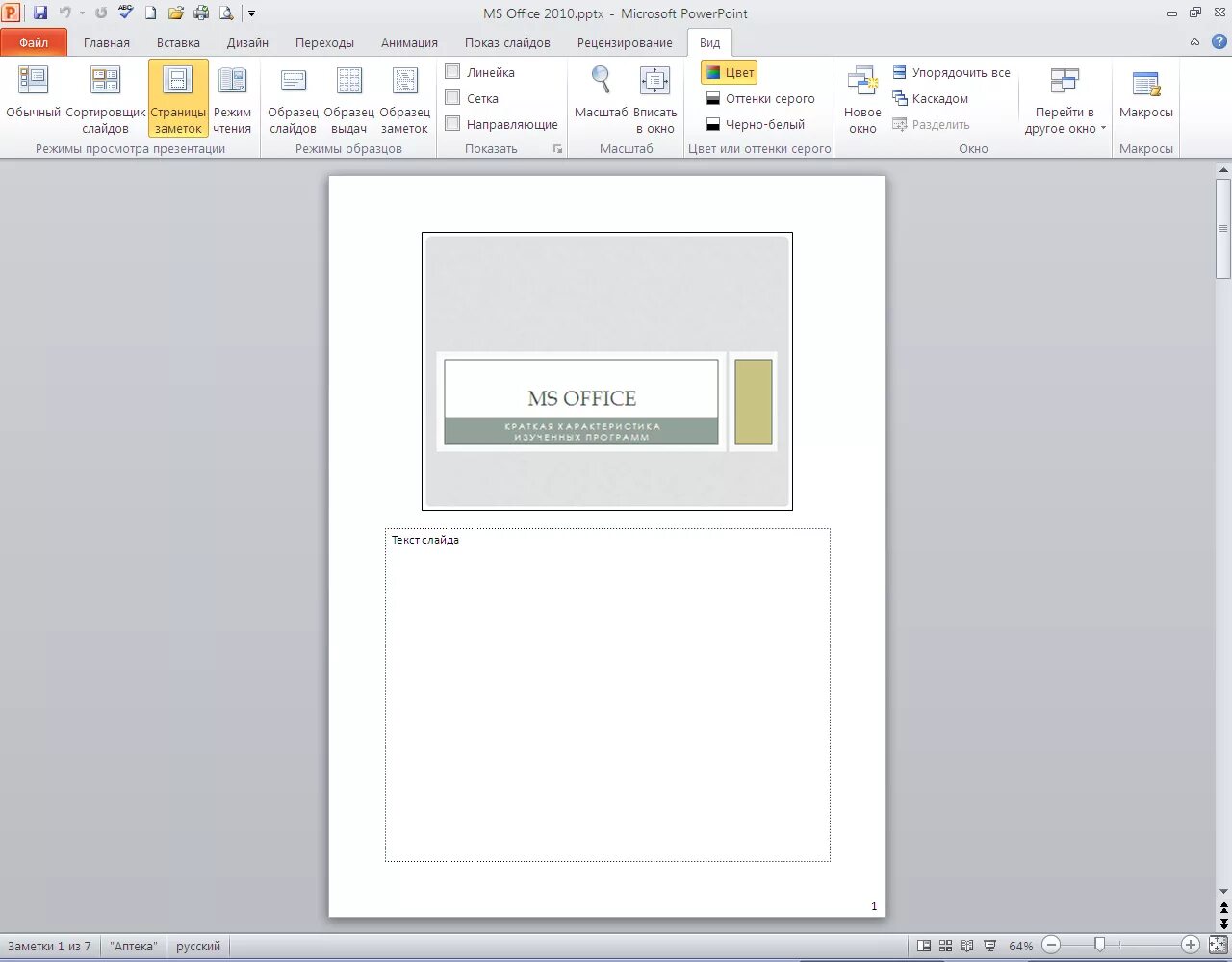Open Print Preview magnifier icon
This screenshot has width=1232, height=962.
coord(226,13)
